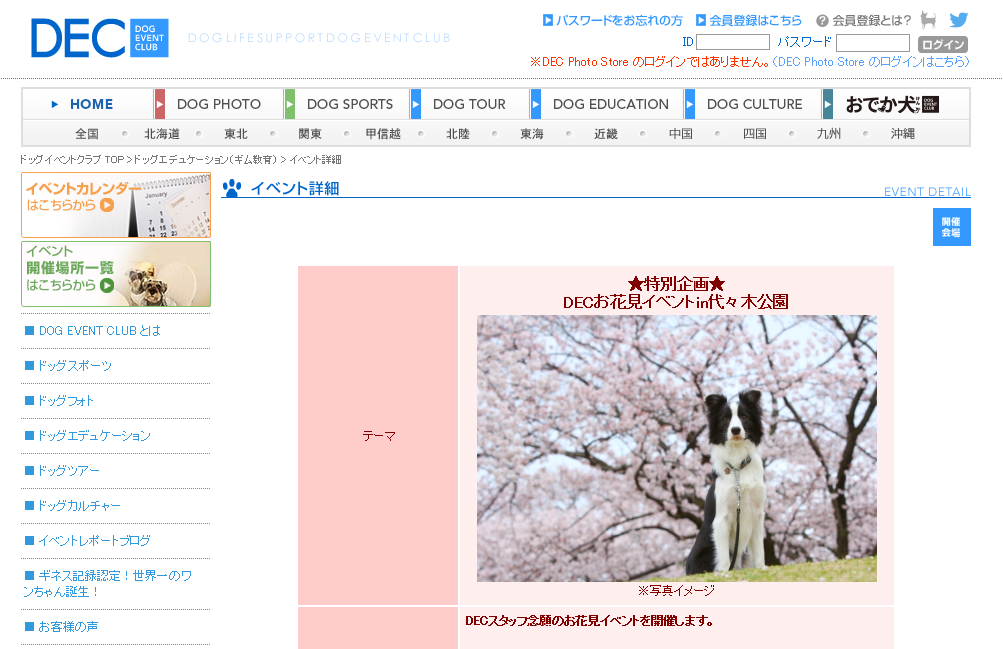Image resolution: width=1003 pixels, height=649 pixels.
Task: Click the paw icon next to イベント詳細
Action: coord(232,188)
